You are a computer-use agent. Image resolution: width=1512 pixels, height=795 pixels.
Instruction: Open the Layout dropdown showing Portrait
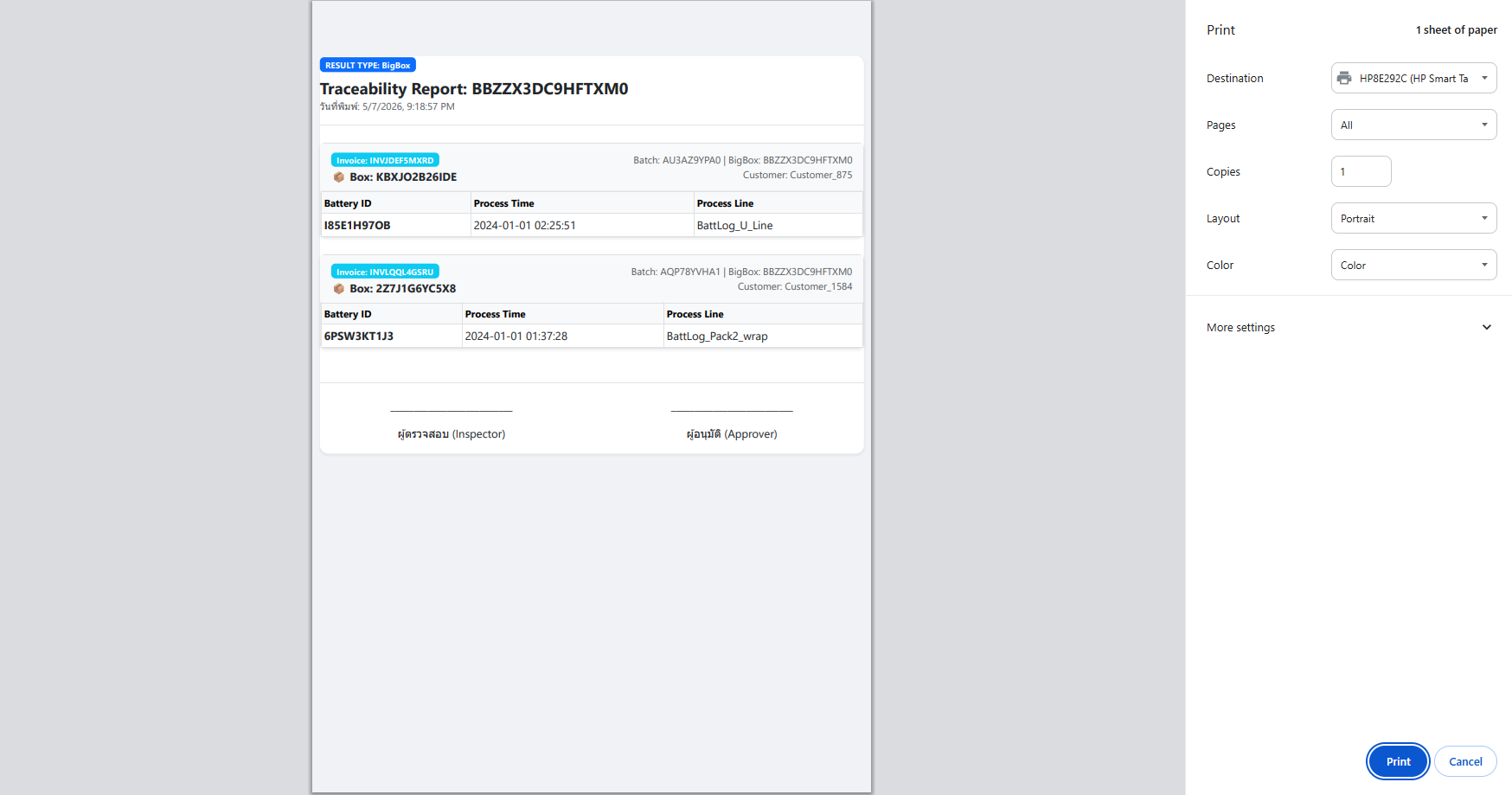click(x=1413, y=218)
